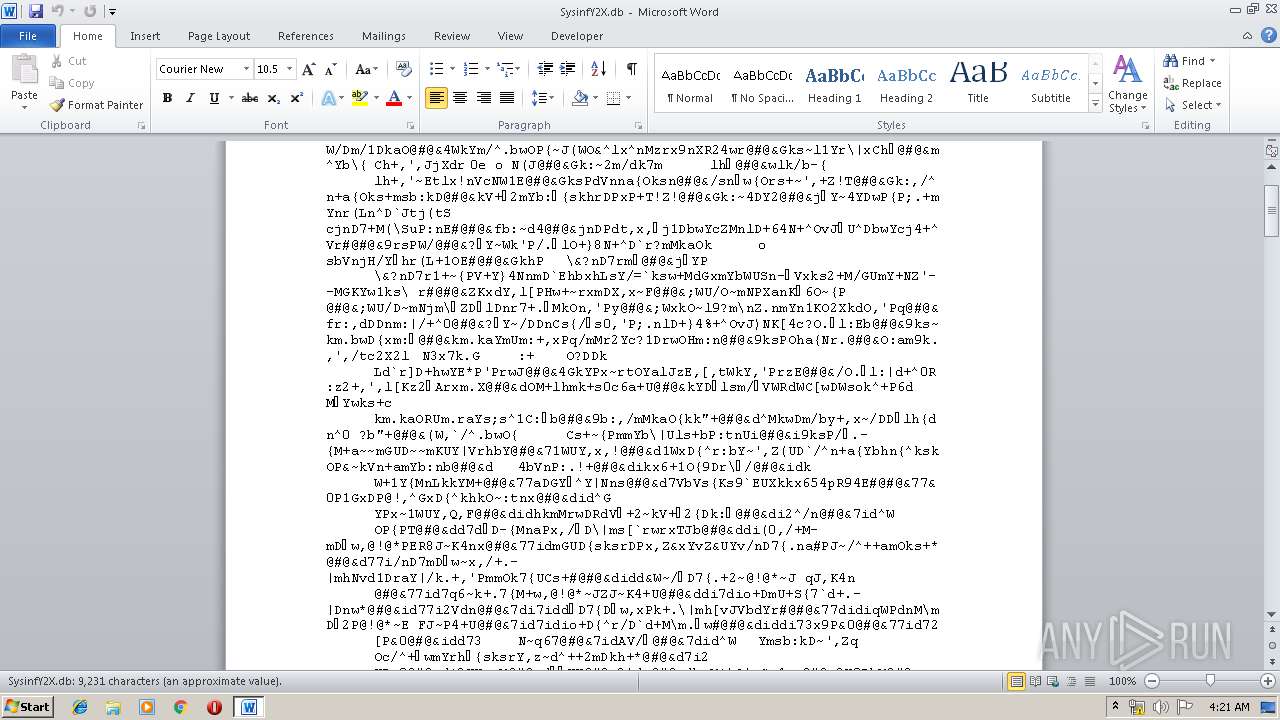This screenshot has height=720, width=1280.
Task: Shrink font size with the smaller A icon
Action: click(x=331, y=69)
